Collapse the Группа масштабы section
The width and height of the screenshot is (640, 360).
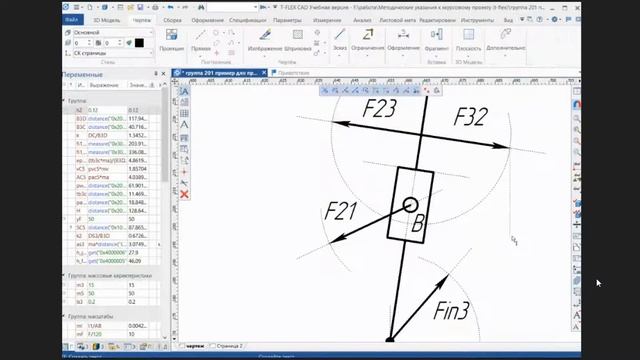(x=64, y=316)
